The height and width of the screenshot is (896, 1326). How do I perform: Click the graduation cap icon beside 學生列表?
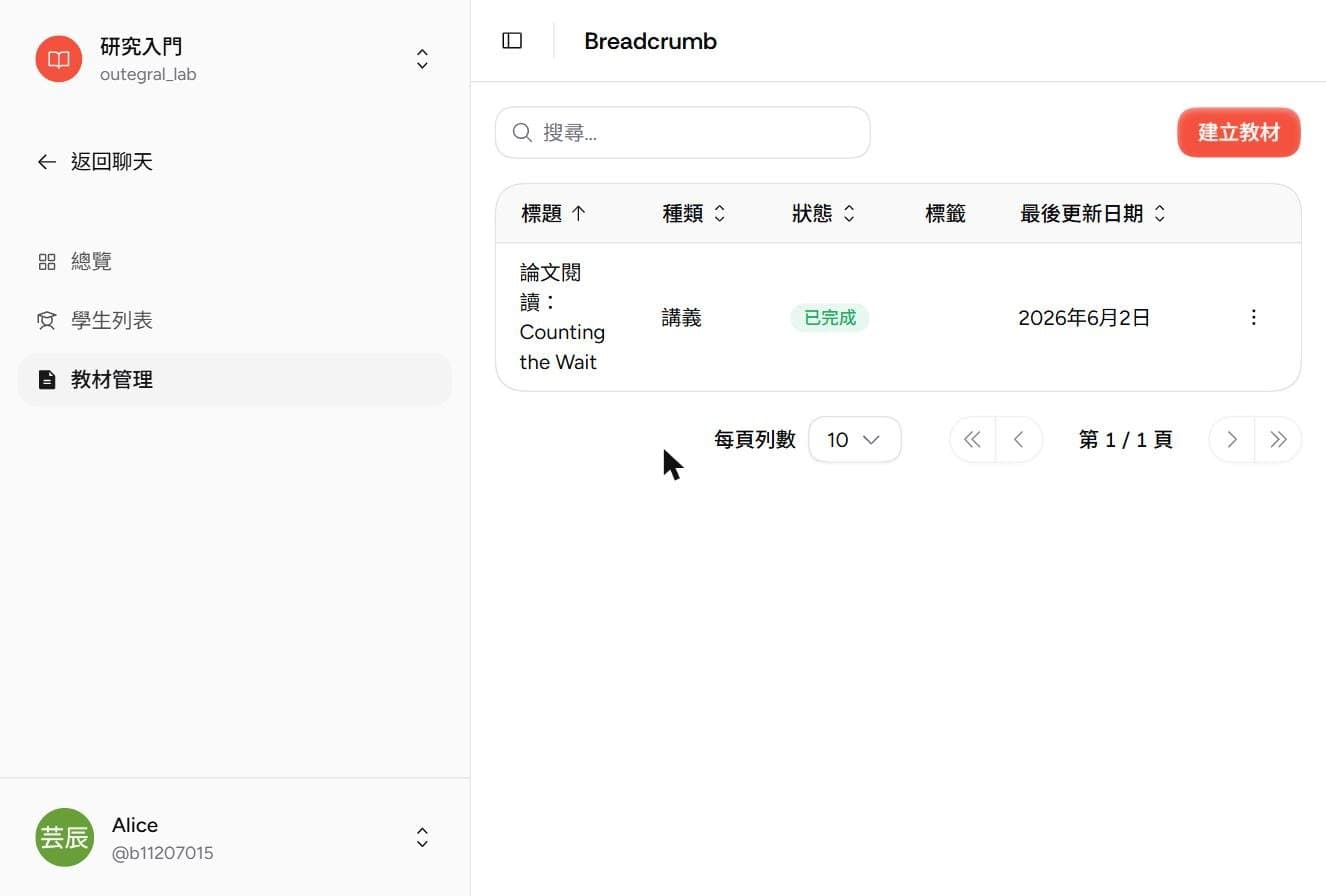47,321
